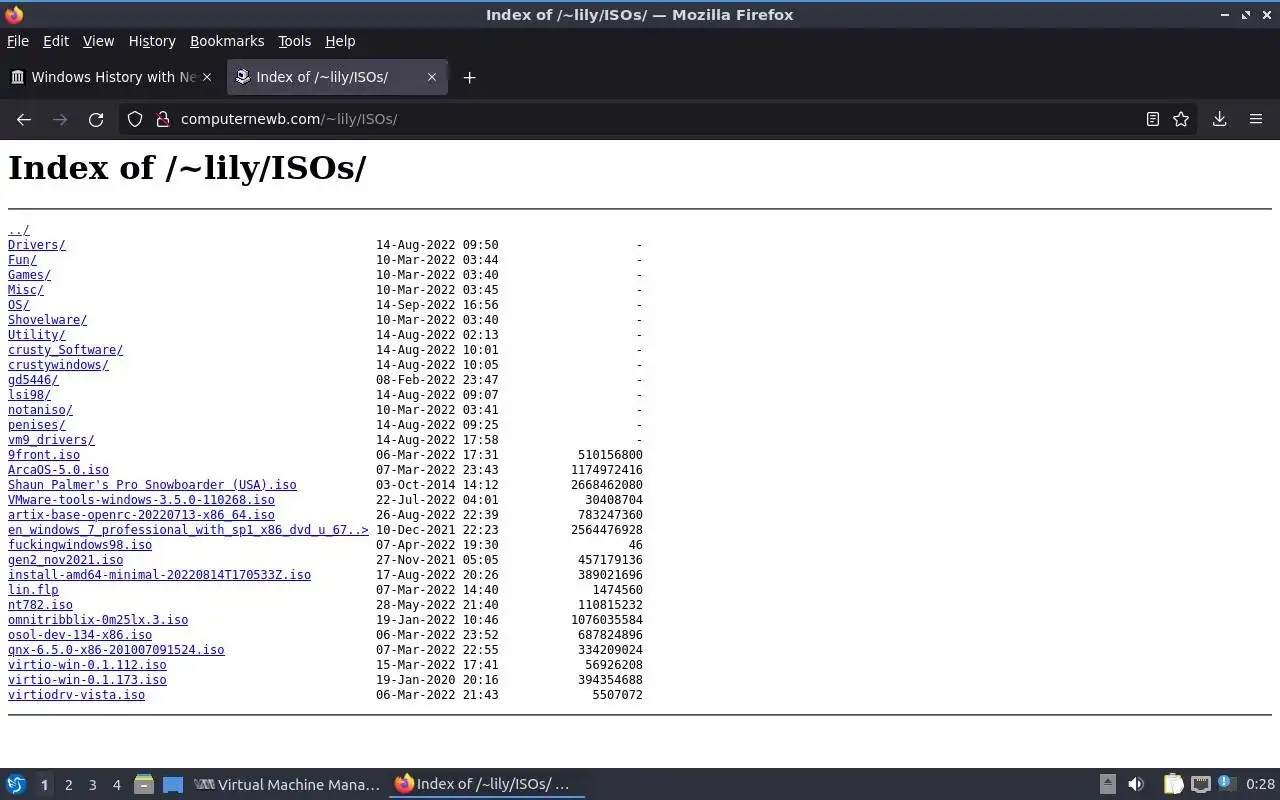This screenshot has height=800, width=1280.
Task: Download qnx-6.5.0-x86-201007091524.iso
Action: coord(116,650)
